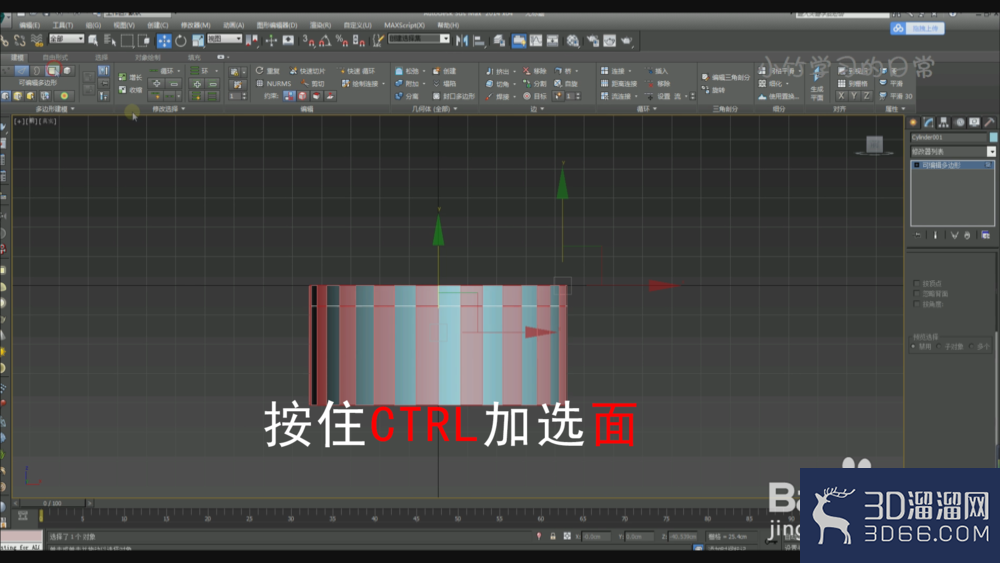The image size is (1000, 563).
Task: Click the 生成平面 button
Action: point(816,84)
